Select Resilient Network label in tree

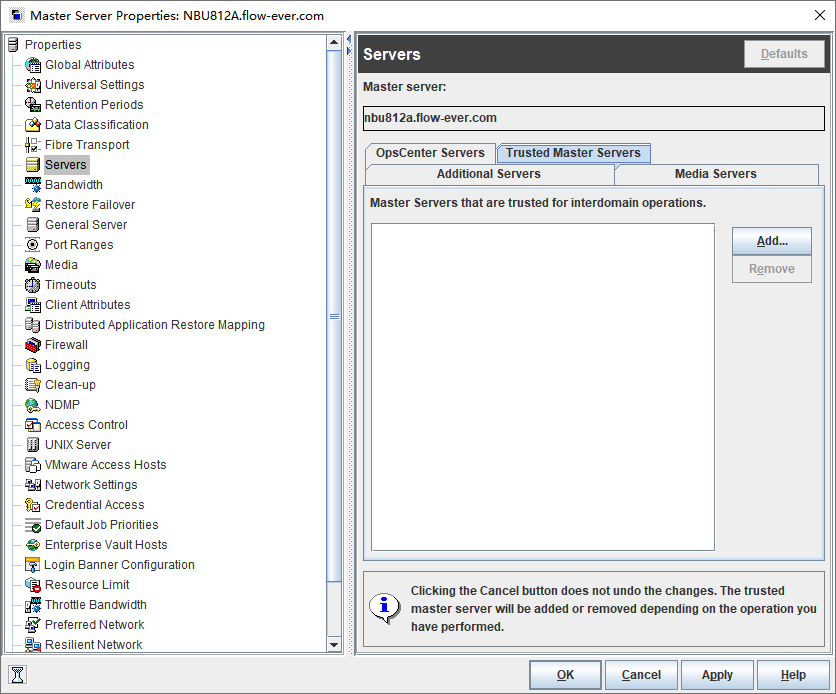pos(93,644)
